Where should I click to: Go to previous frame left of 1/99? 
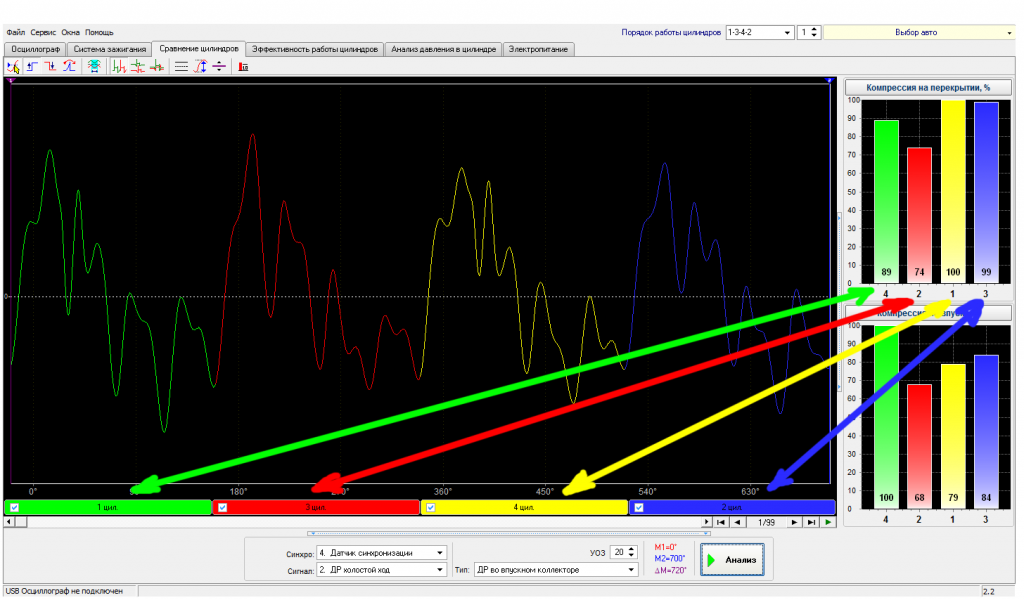pos(738,522)
